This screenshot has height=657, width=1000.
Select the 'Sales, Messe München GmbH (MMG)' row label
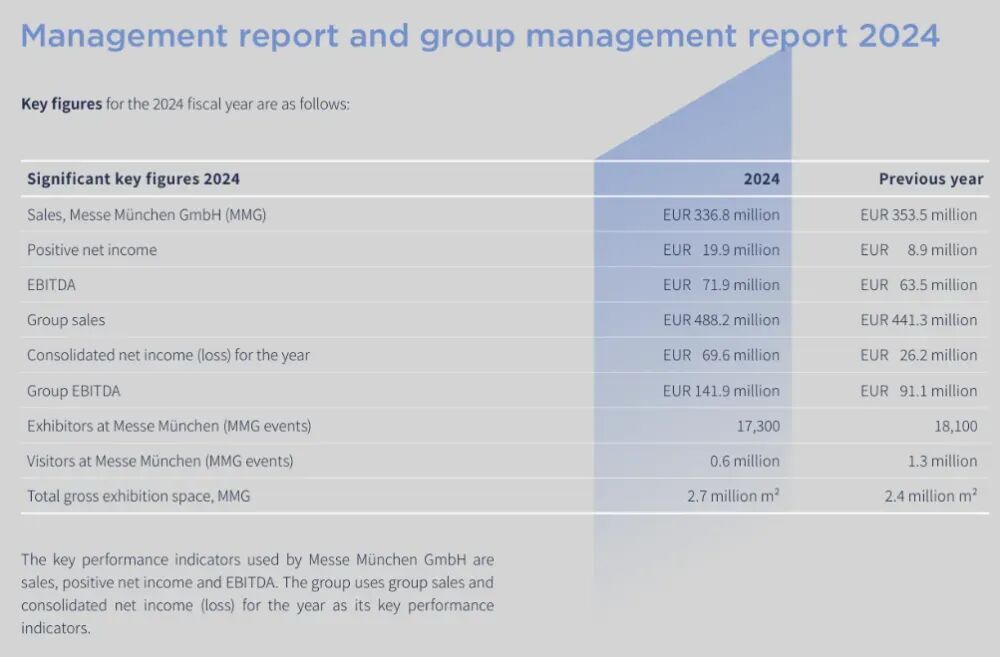[146, 215]
